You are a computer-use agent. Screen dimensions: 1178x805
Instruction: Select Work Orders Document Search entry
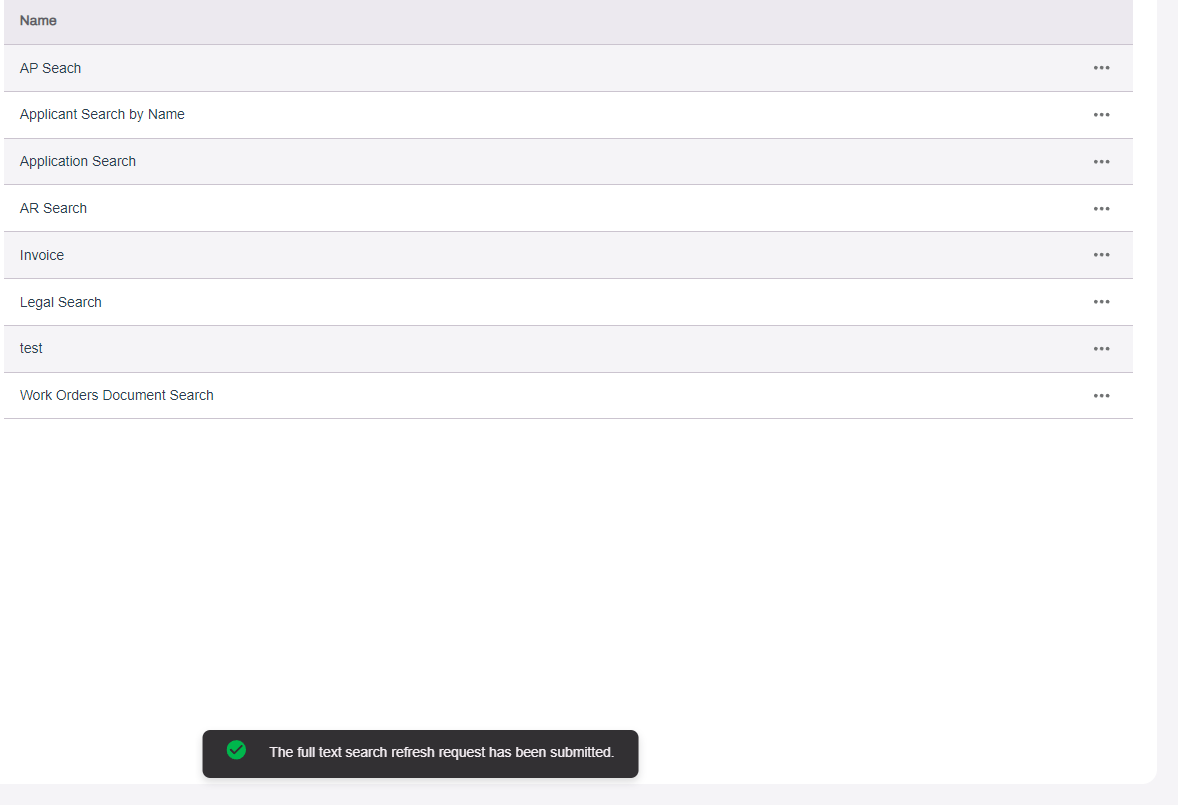coord(116,395)
